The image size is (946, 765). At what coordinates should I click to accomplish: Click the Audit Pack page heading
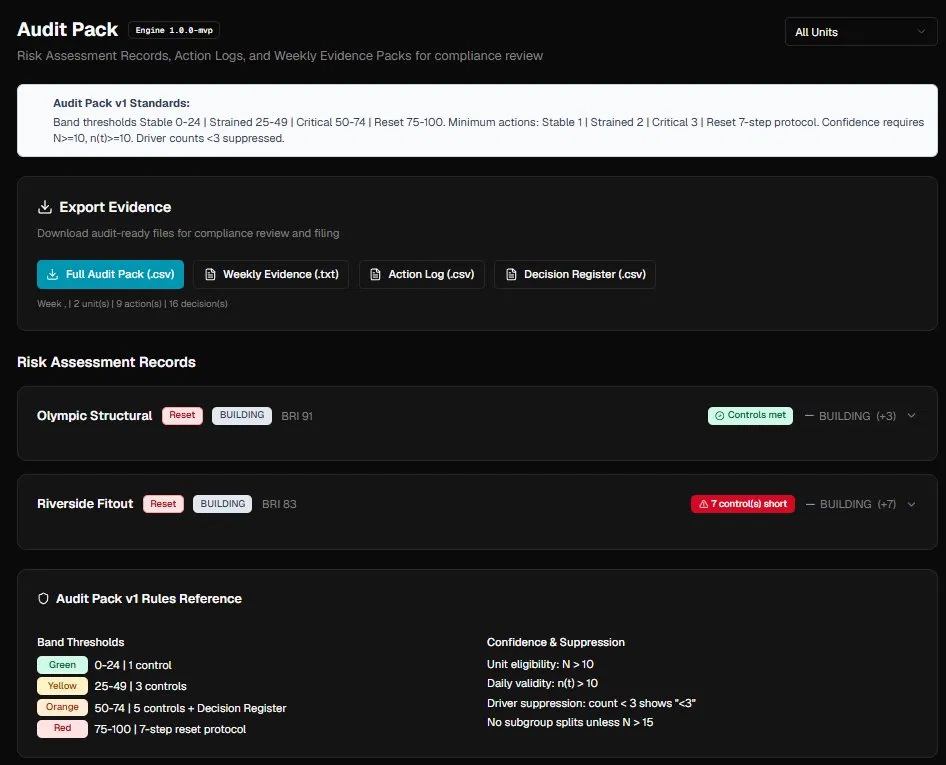coord(68,30)
